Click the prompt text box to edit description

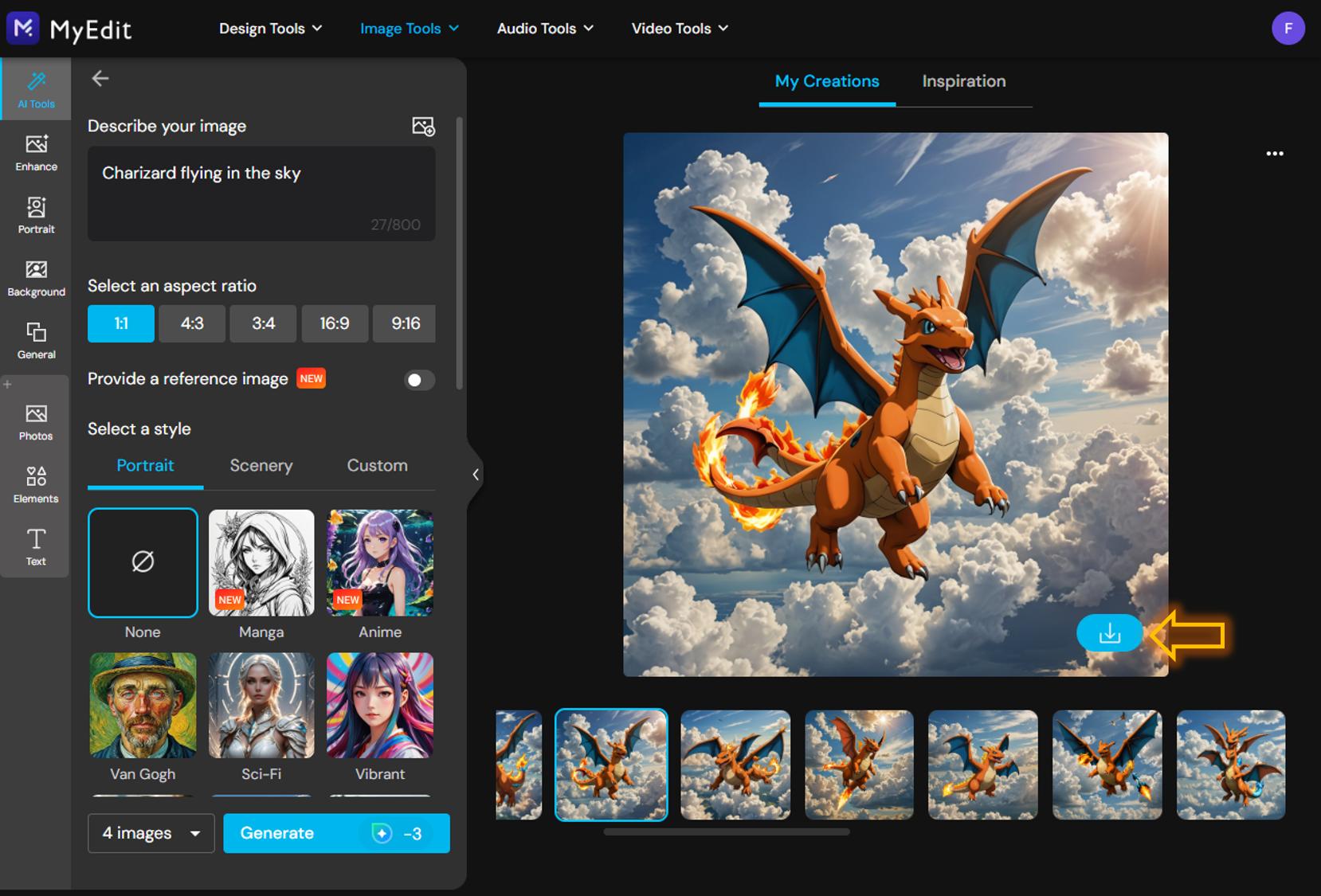261,193
